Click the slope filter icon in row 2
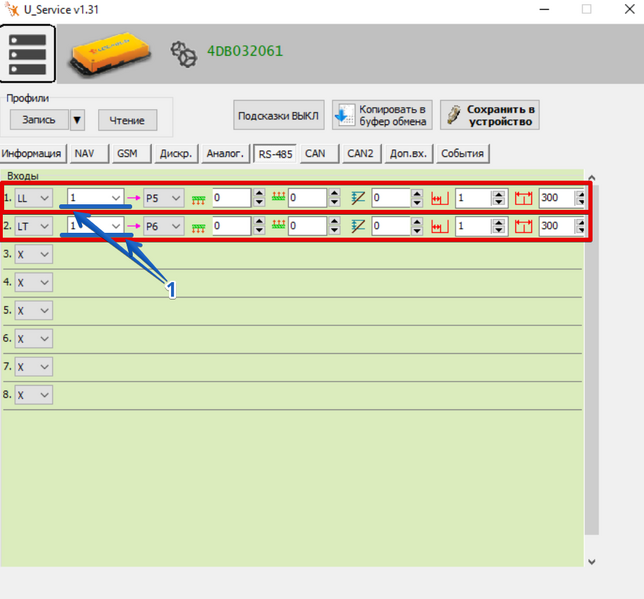644x599 pixels. point(358,226)
